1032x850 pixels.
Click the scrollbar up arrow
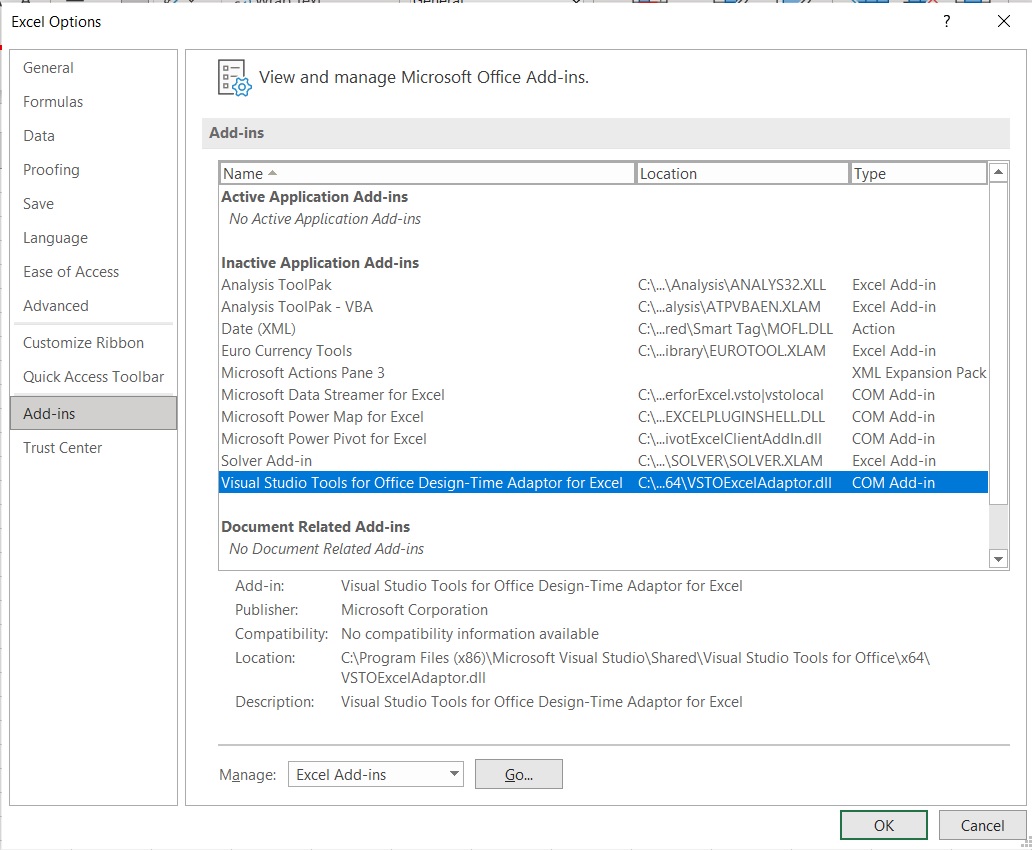998,171
